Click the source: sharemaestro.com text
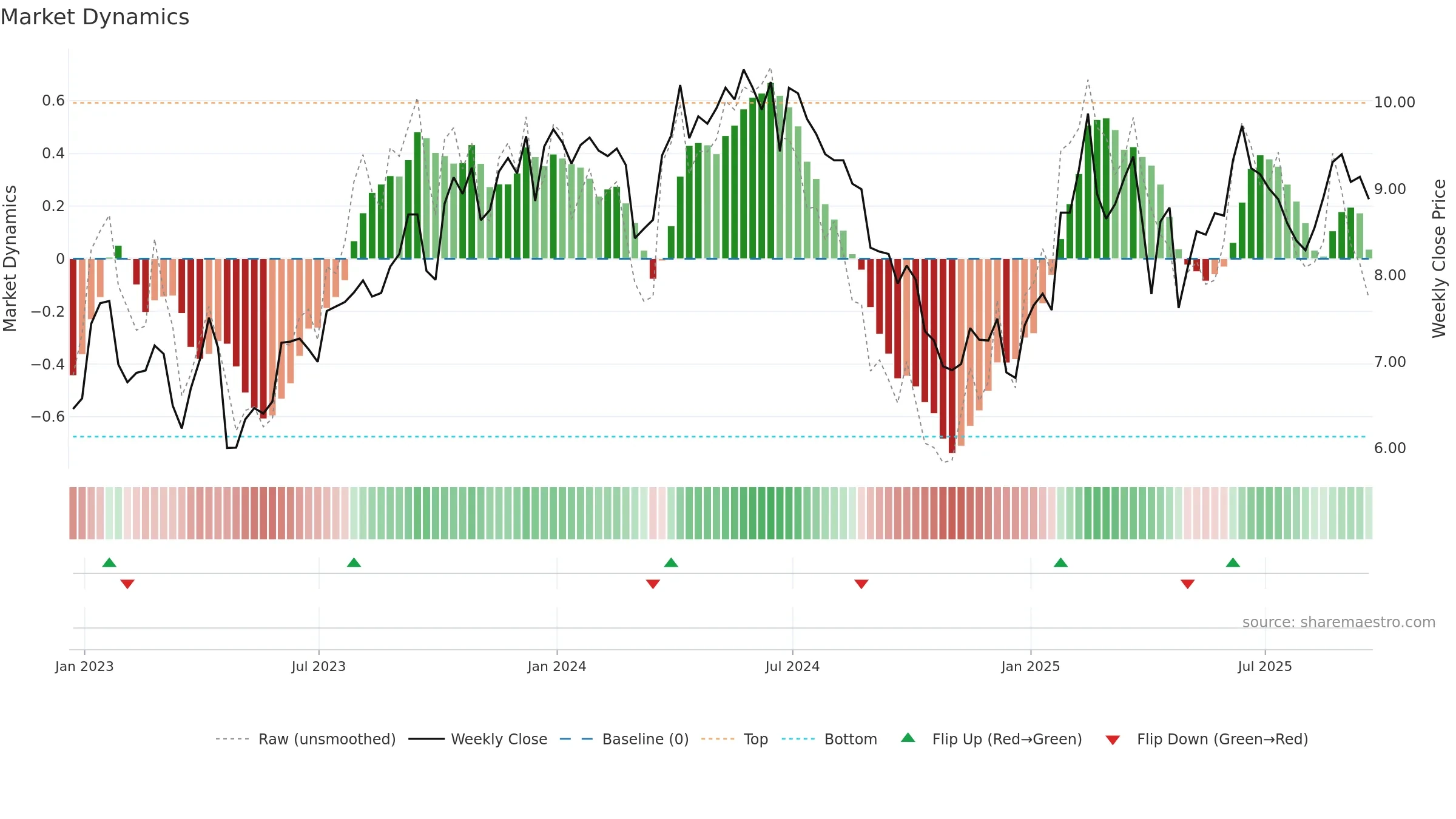 tap(1339, 622)
